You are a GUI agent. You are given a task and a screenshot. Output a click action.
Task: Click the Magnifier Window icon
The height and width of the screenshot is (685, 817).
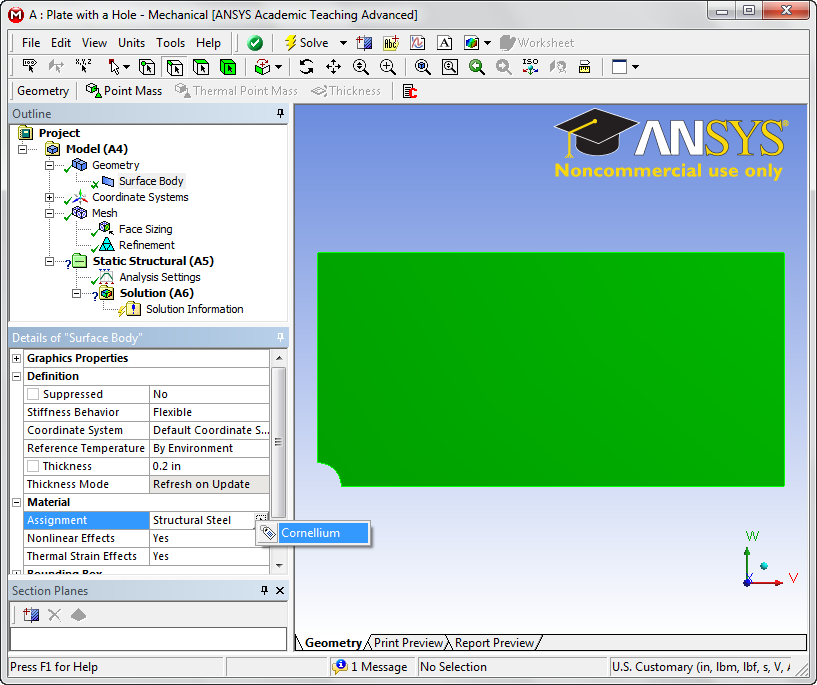pos(450,67)
